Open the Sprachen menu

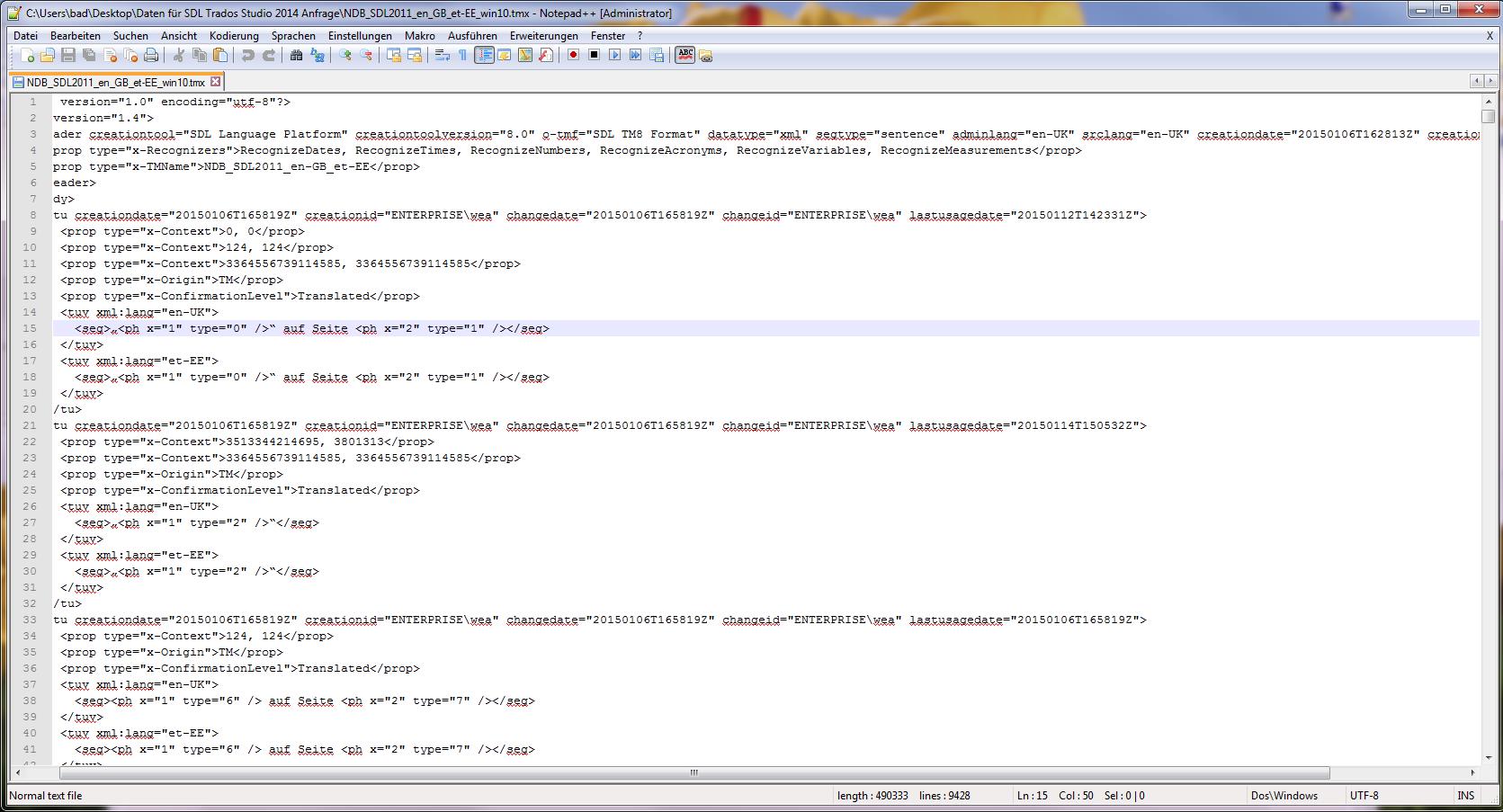tap(293, 36)
